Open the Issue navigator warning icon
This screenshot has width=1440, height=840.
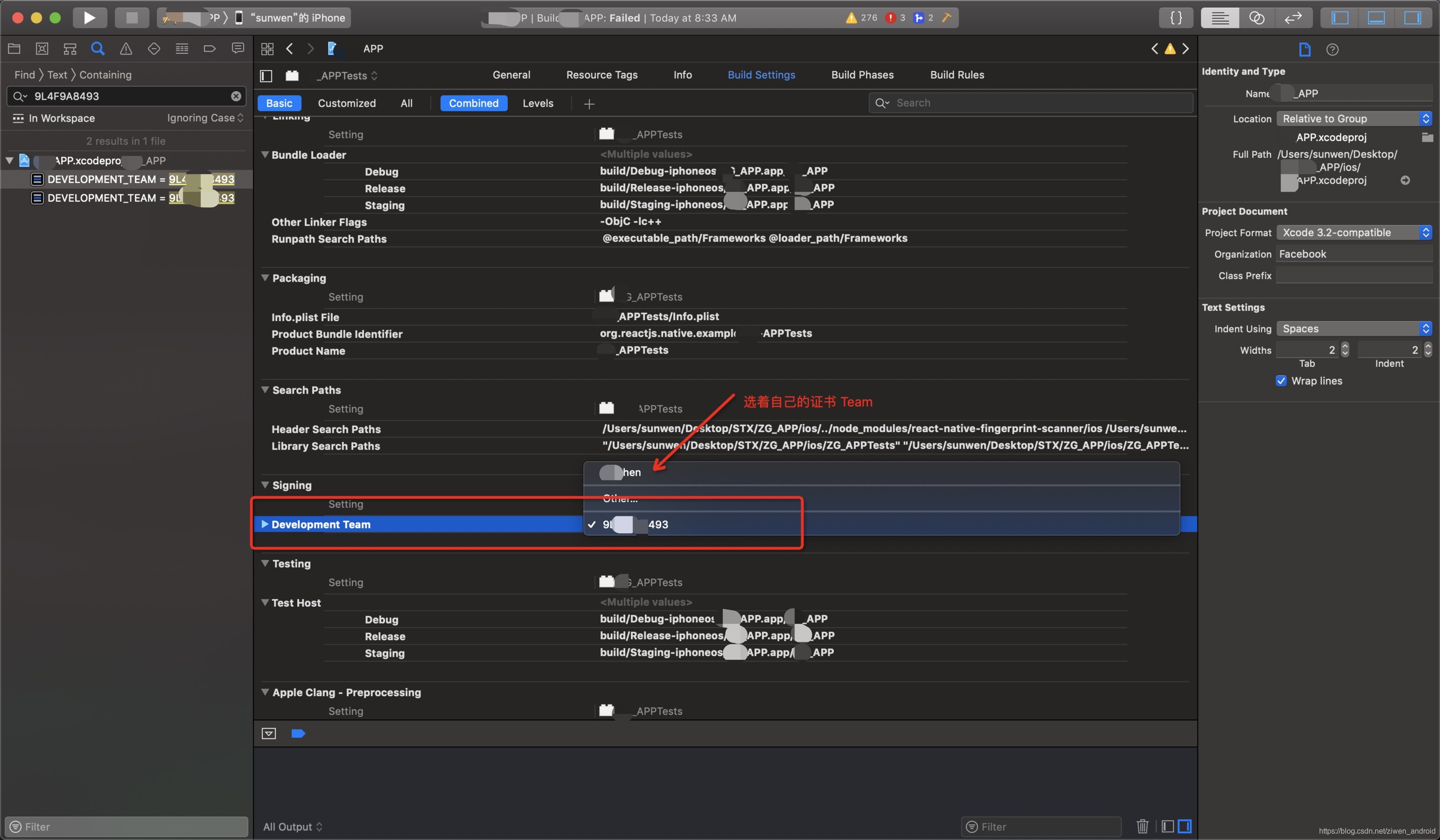tap(126, 49)
